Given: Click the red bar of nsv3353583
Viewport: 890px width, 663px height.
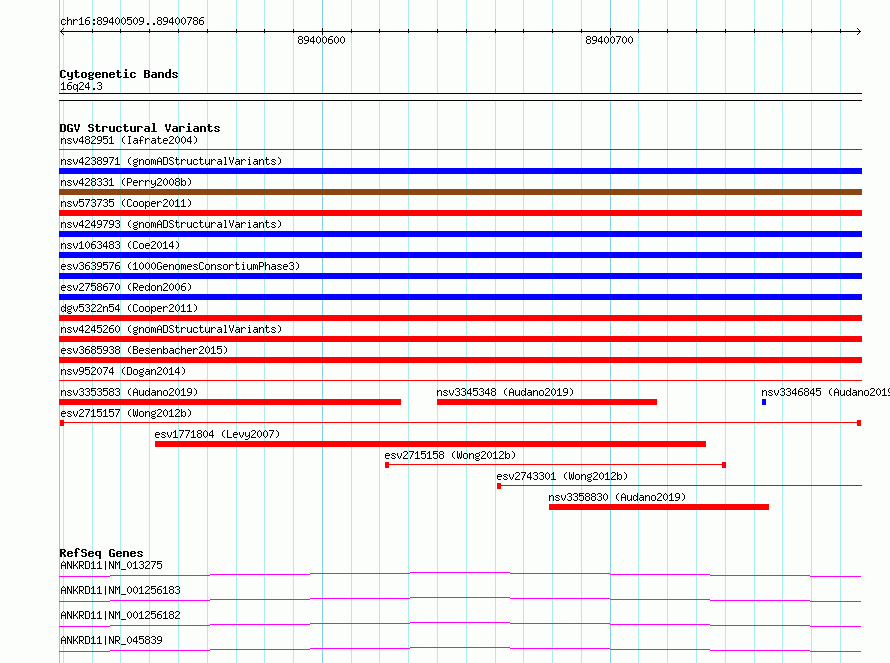Looking at the screenshot, I should pos(230,402).
